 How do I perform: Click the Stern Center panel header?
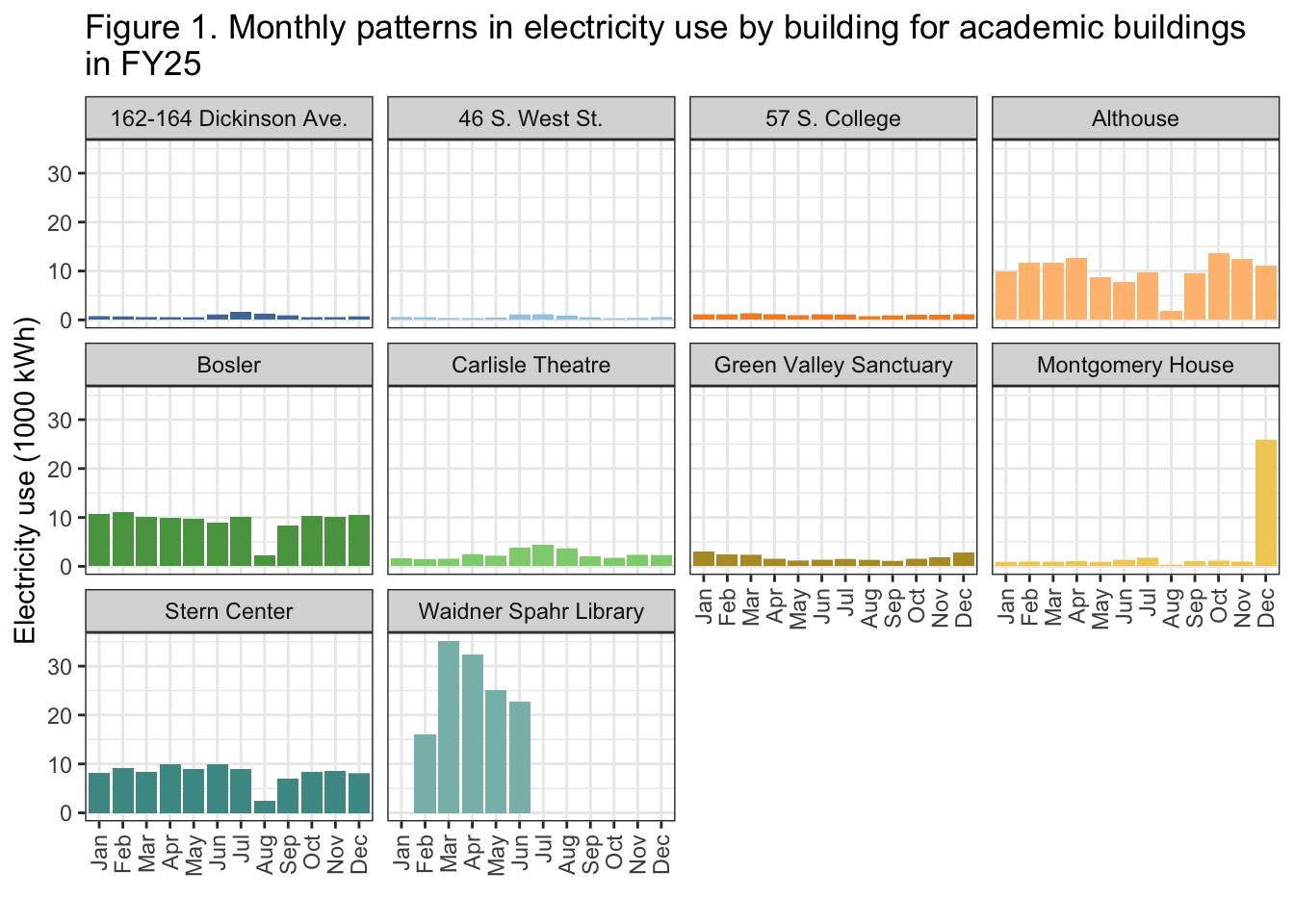click(228, 611)
